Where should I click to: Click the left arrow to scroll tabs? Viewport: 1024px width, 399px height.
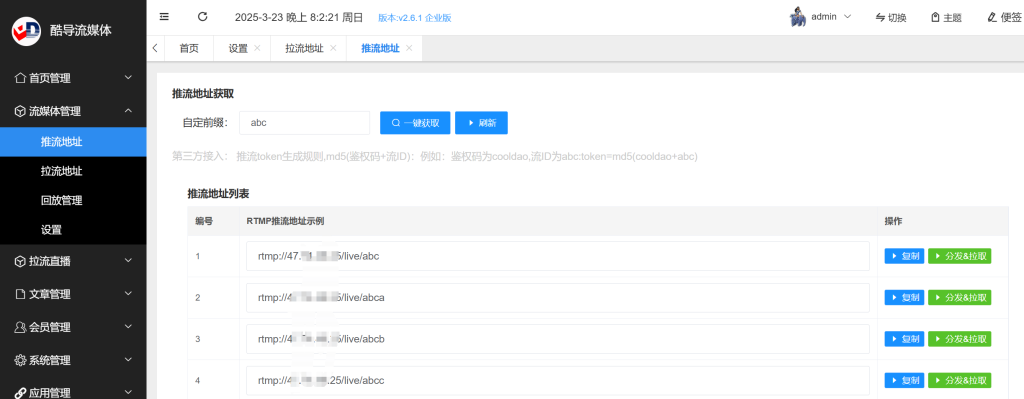coord(155,48)
